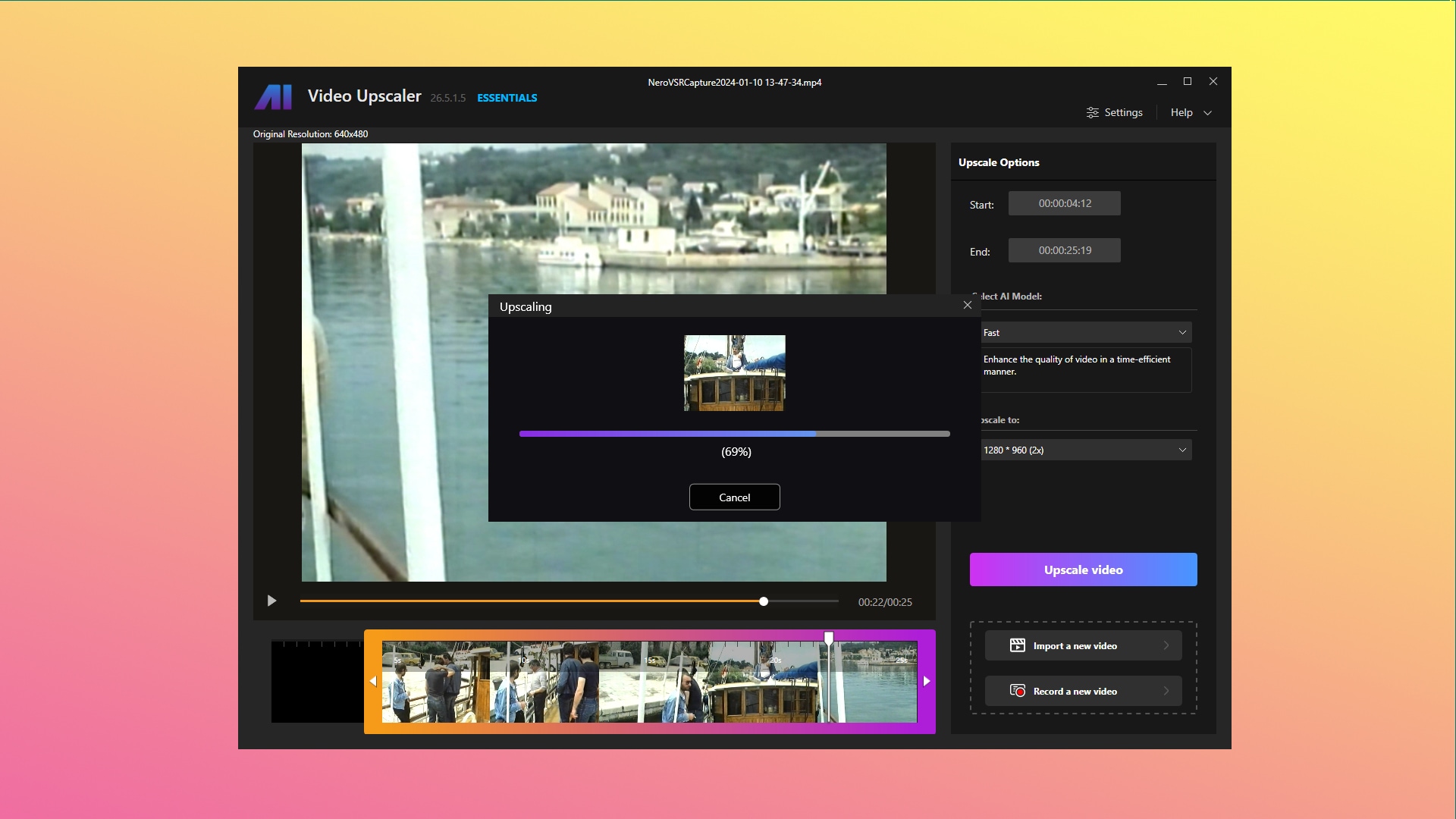The image size is (1456, 819).
Task: Close the Upscaling dialog with X
Action: pyautogui.click(x=967, y=305)
